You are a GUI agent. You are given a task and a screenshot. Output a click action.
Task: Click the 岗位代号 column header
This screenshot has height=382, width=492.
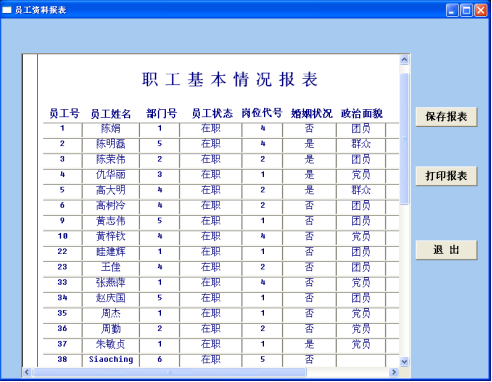pos(262,113)
